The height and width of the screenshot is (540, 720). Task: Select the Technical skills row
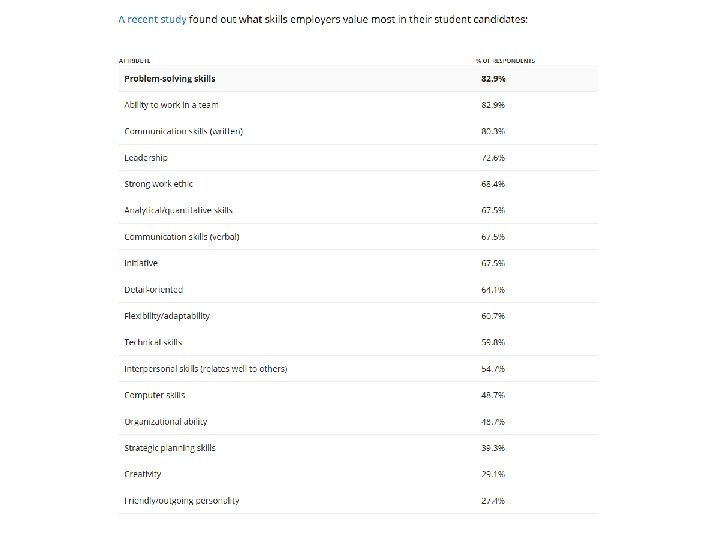tap(153, 342)
